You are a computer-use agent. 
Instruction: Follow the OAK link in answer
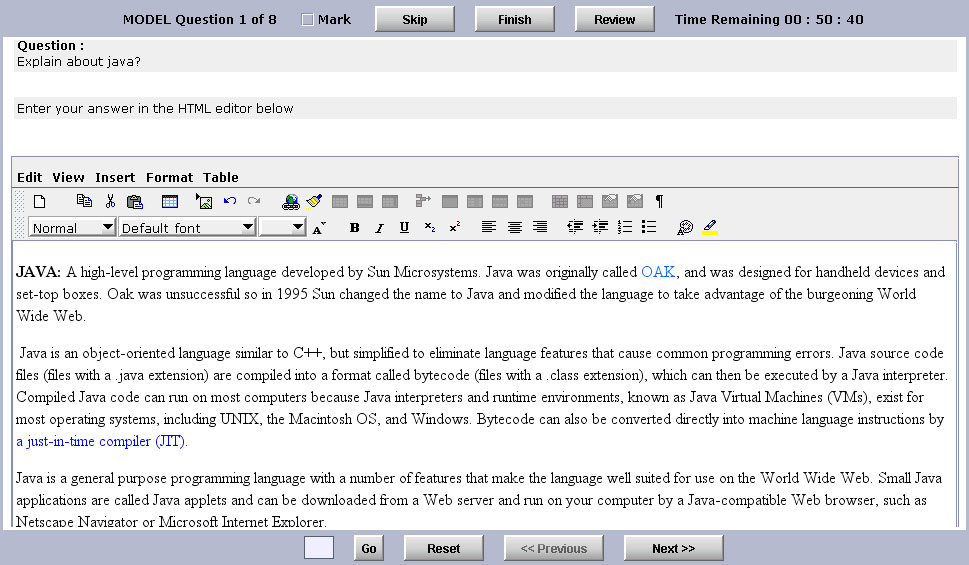pos(658,272)
